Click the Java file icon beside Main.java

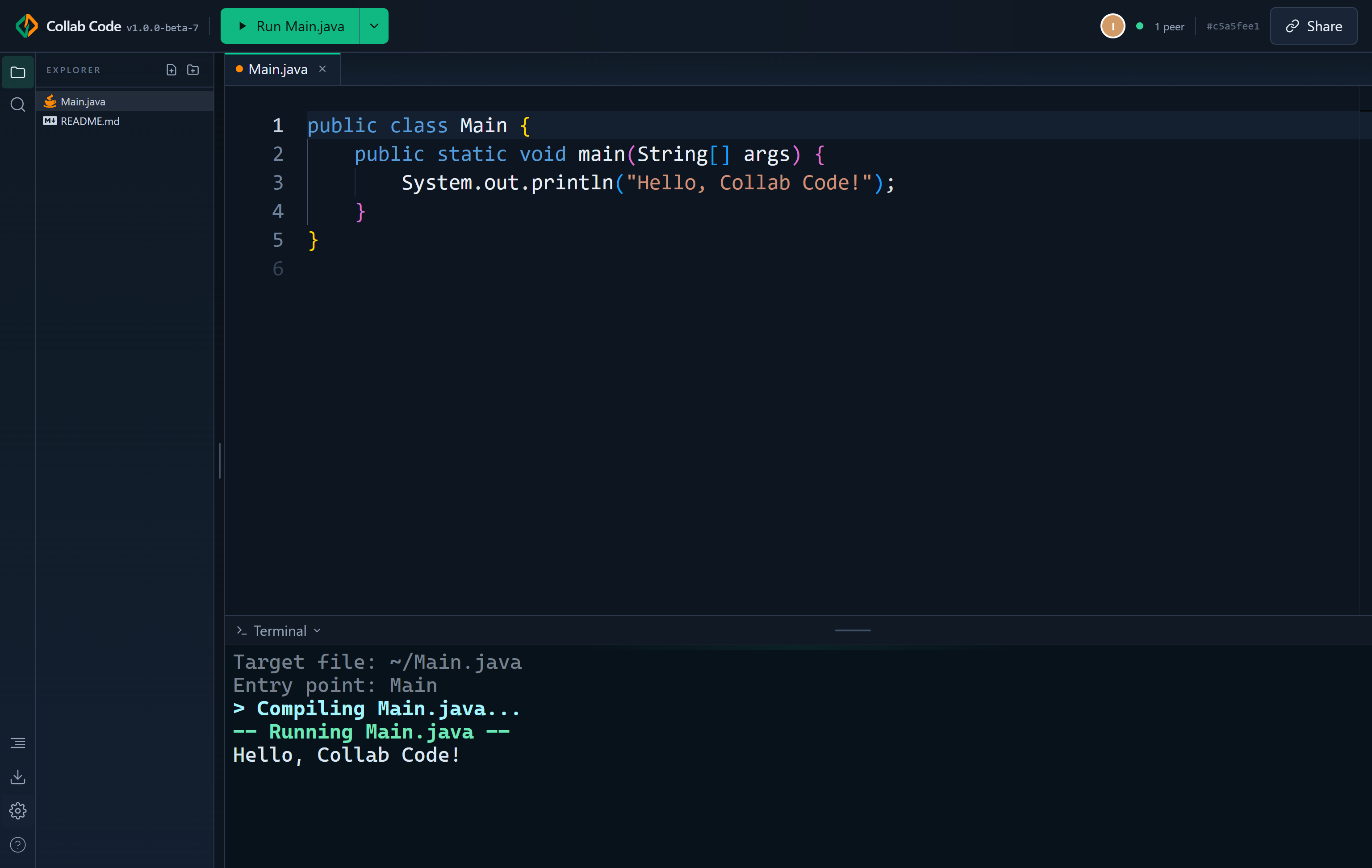click(x=50, y=101)
